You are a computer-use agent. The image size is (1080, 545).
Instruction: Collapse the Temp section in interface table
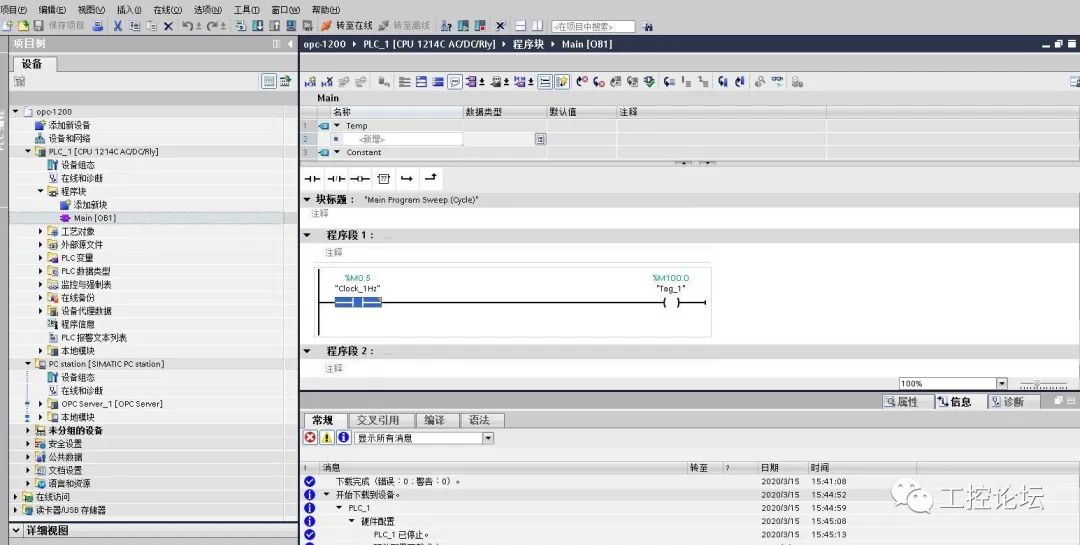coord(337,125)
